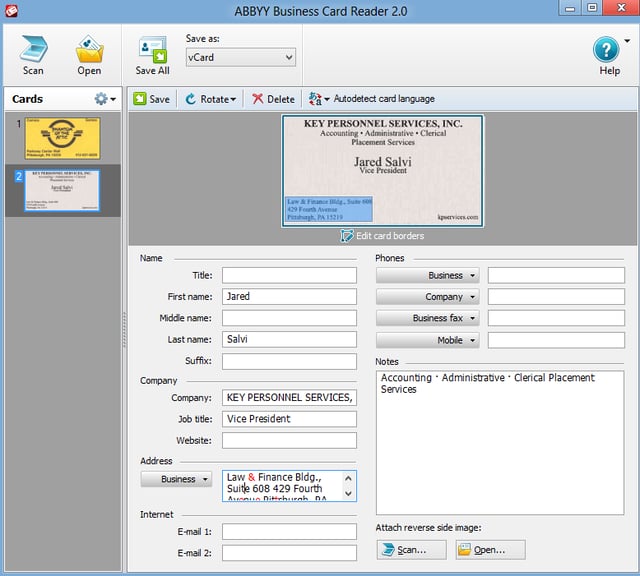Open the Mobile phone type dropdown
This screenshot has width=640, height=576.
click(x=427, y=340)
